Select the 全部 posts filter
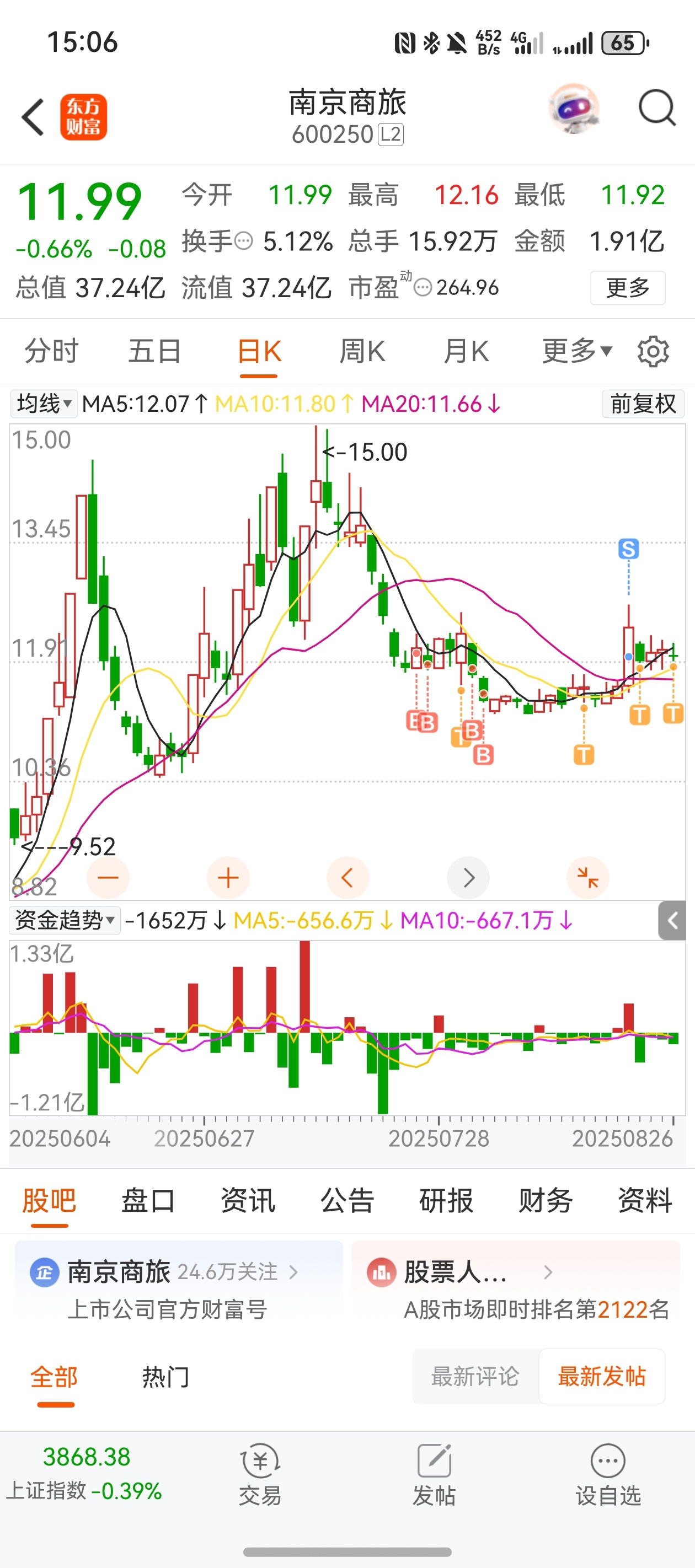Viewport: 695px width, 1568px height. click(x=54, y=1377)
